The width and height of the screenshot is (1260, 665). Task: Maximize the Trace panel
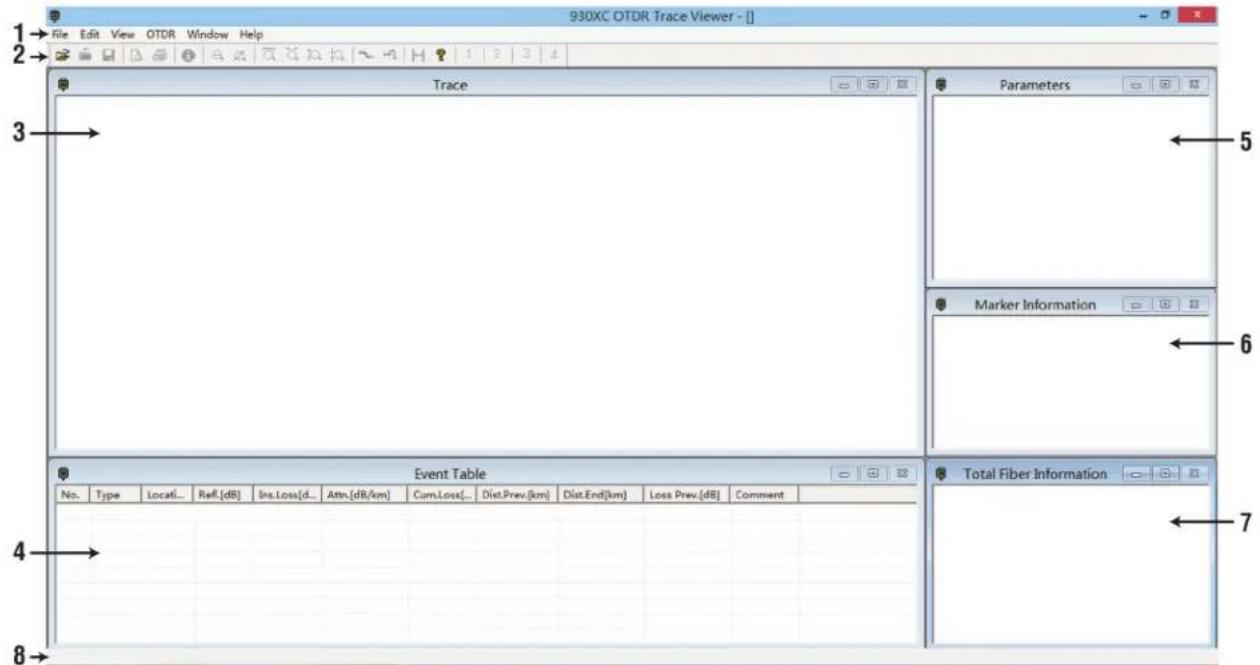coord(873,86)
